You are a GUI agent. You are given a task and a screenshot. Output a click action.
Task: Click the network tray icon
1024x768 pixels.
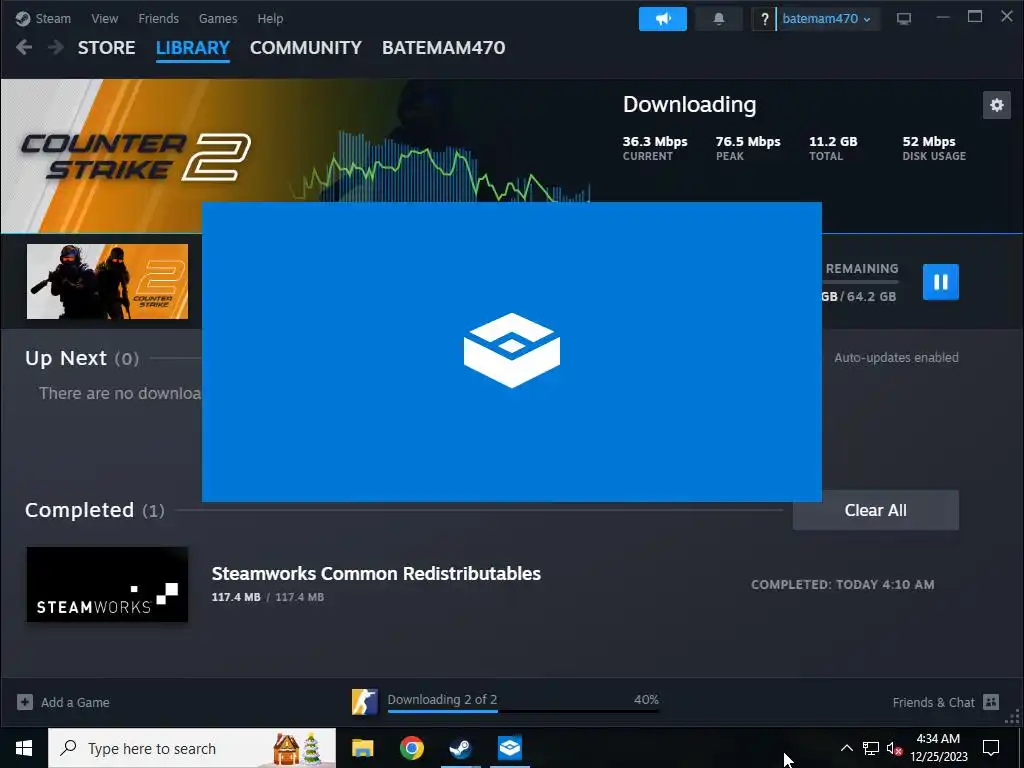(x=871, y=748)
